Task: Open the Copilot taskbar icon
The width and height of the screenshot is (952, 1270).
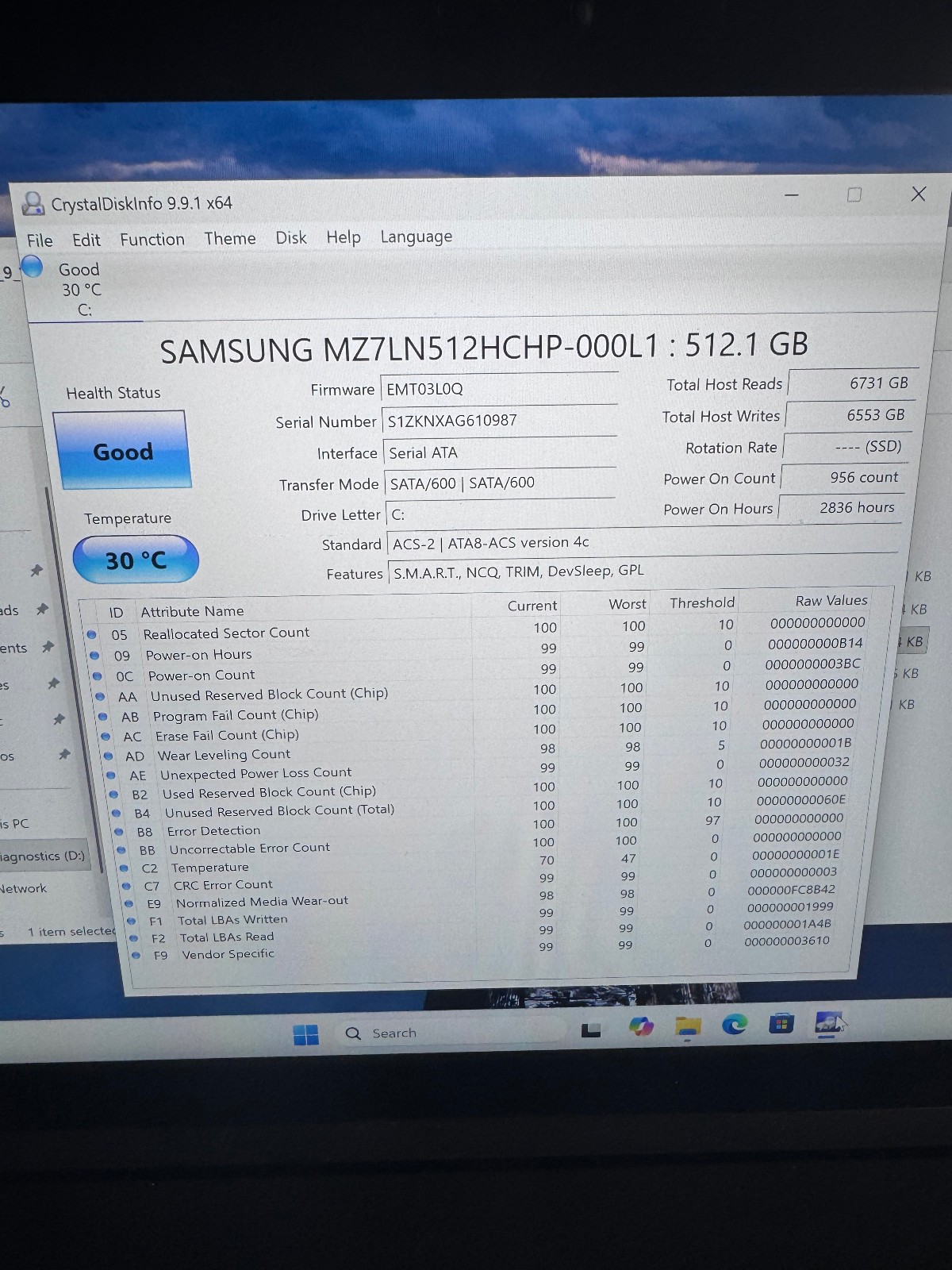Action: click(x=640, y=1027)
